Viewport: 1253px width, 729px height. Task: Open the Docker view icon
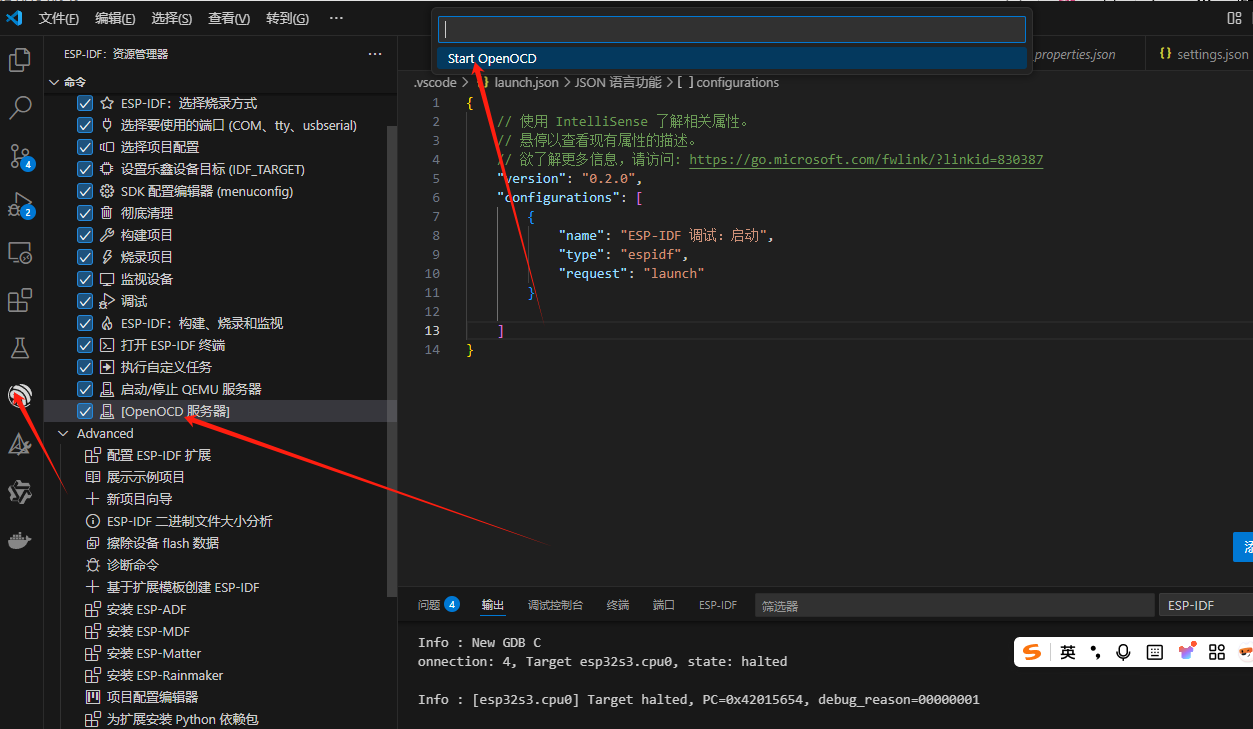point(20,541)
